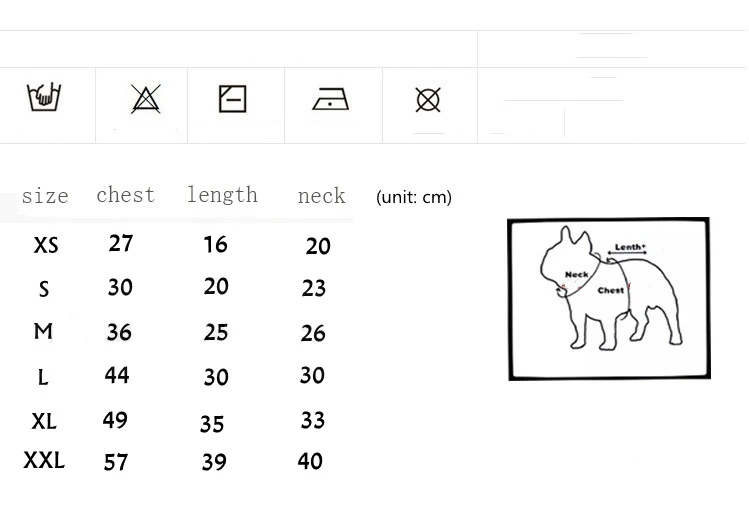The height and width of the screenshot is (508, 749).
Task: Click the "neck" column header
Action: pyautogui.click(x=321, y=196)
